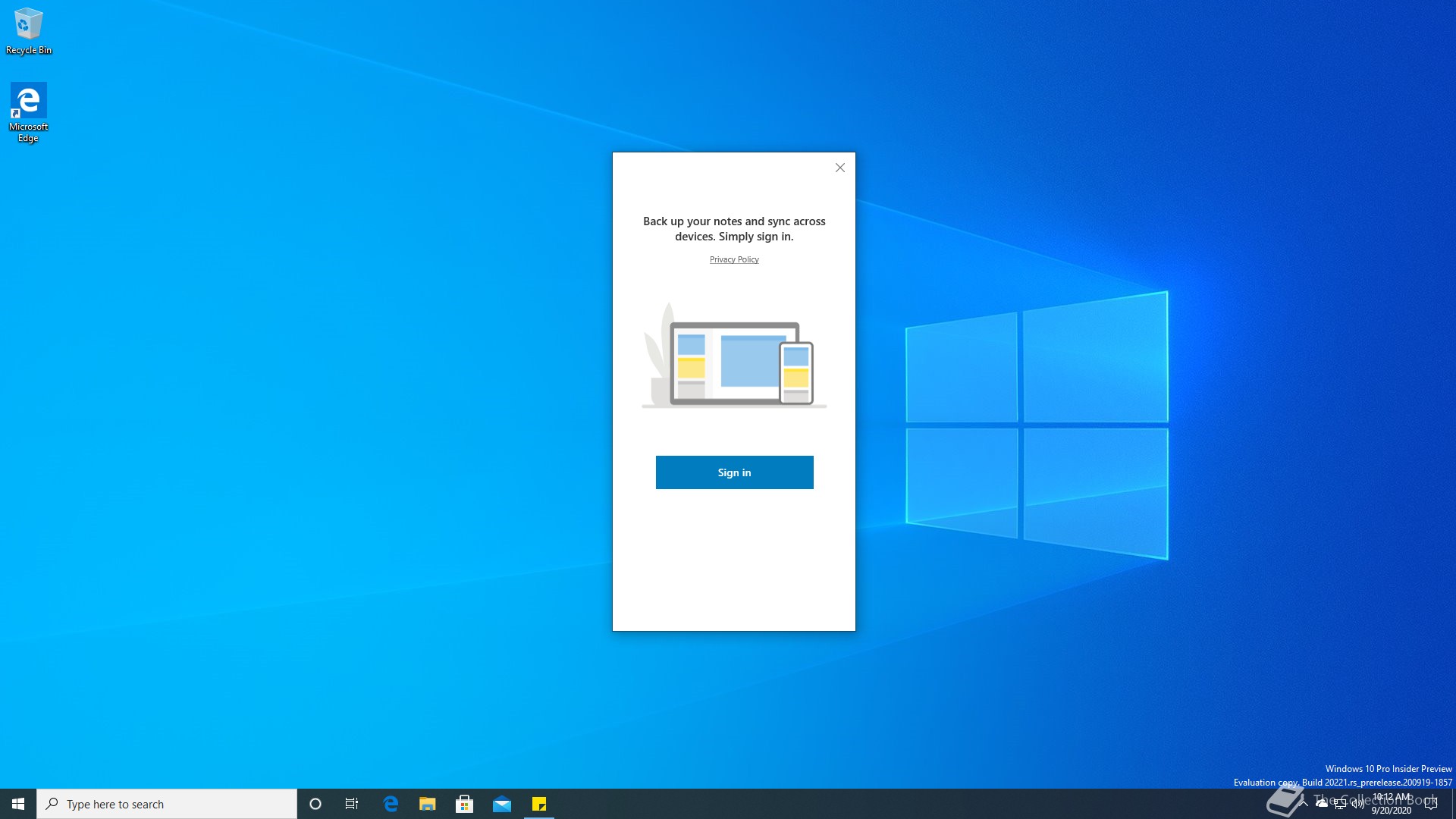Click the OneDrive cloud tray icon

[x=1322, y=803]
